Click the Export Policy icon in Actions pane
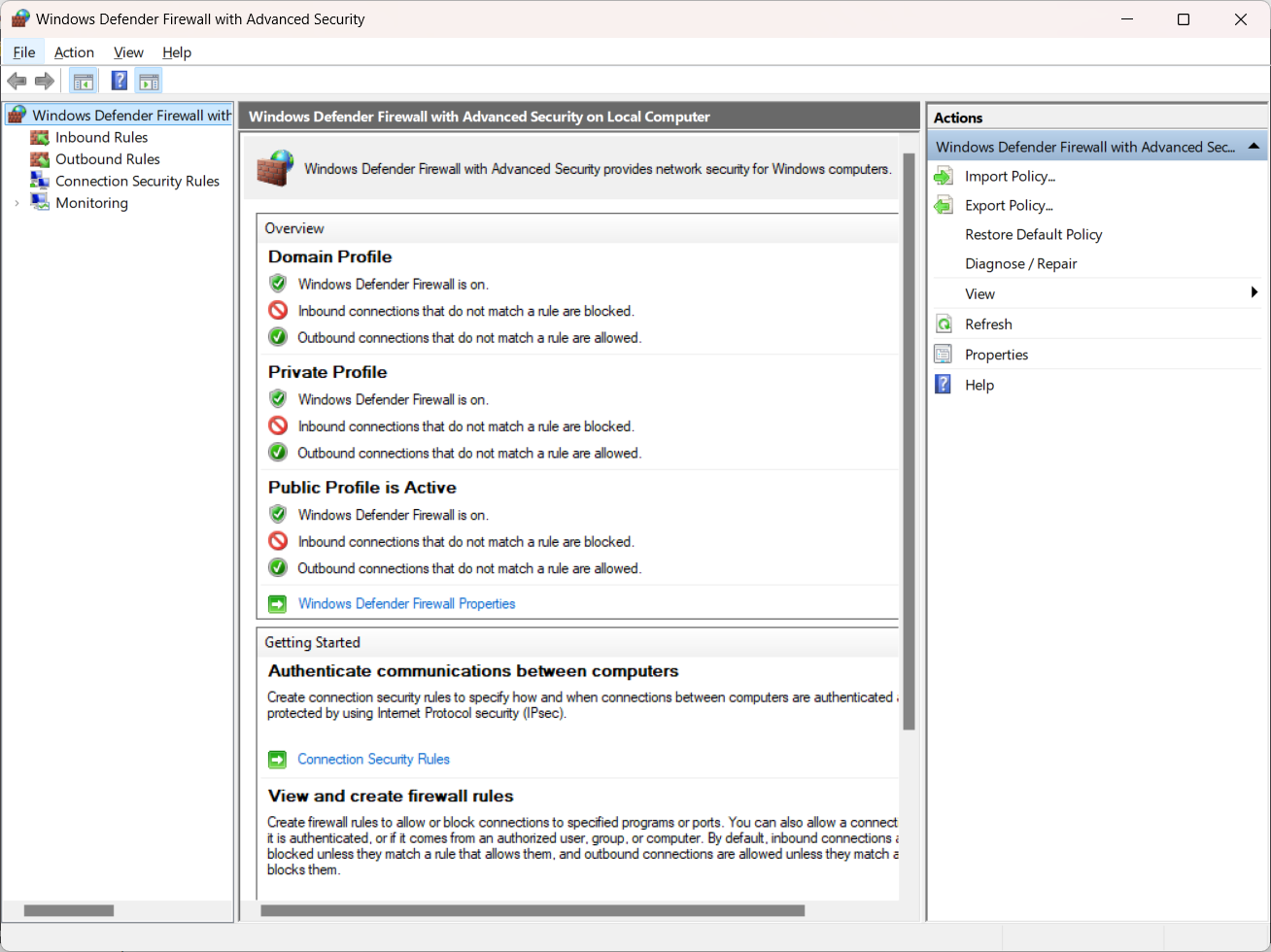The height and width of the screenshot is (952, 1271). tap(943, 205)
